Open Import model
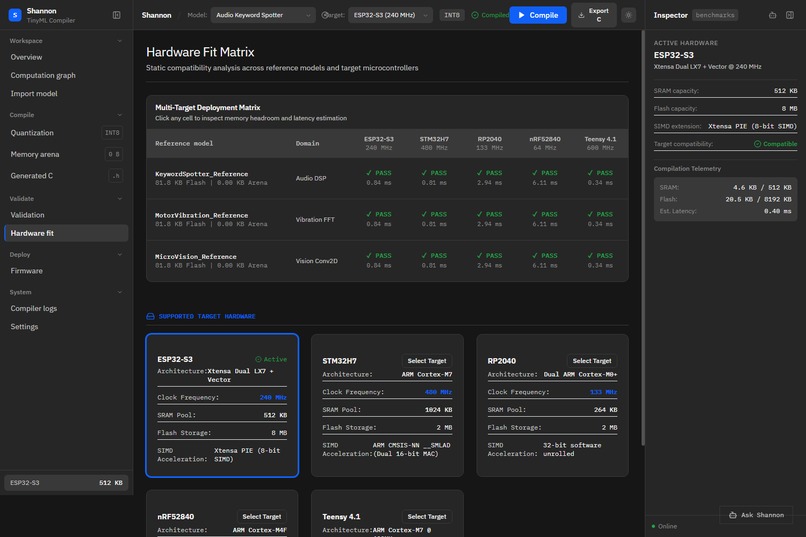This screenshot has width=806, height=537. (x=66, y=94)
